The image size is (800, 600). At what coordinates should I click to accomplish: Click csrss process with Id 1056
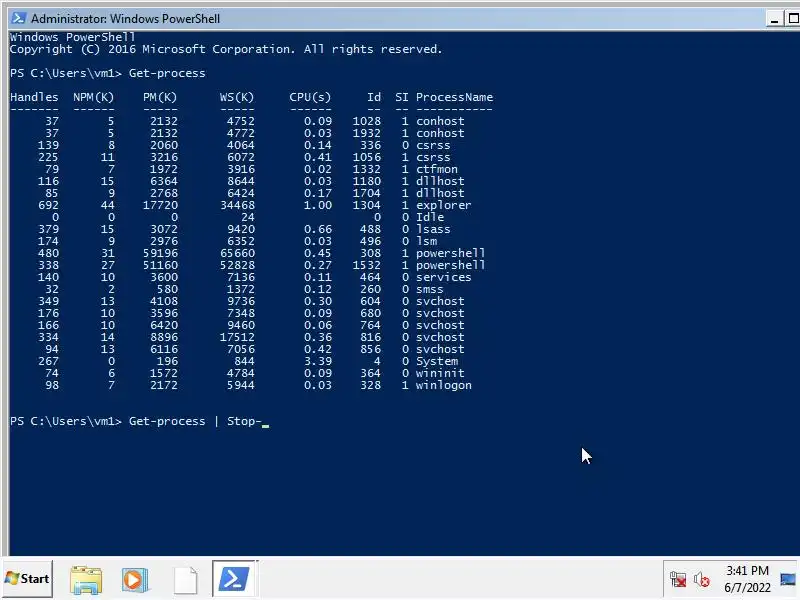pyautogui.click(x=433, y=157)
